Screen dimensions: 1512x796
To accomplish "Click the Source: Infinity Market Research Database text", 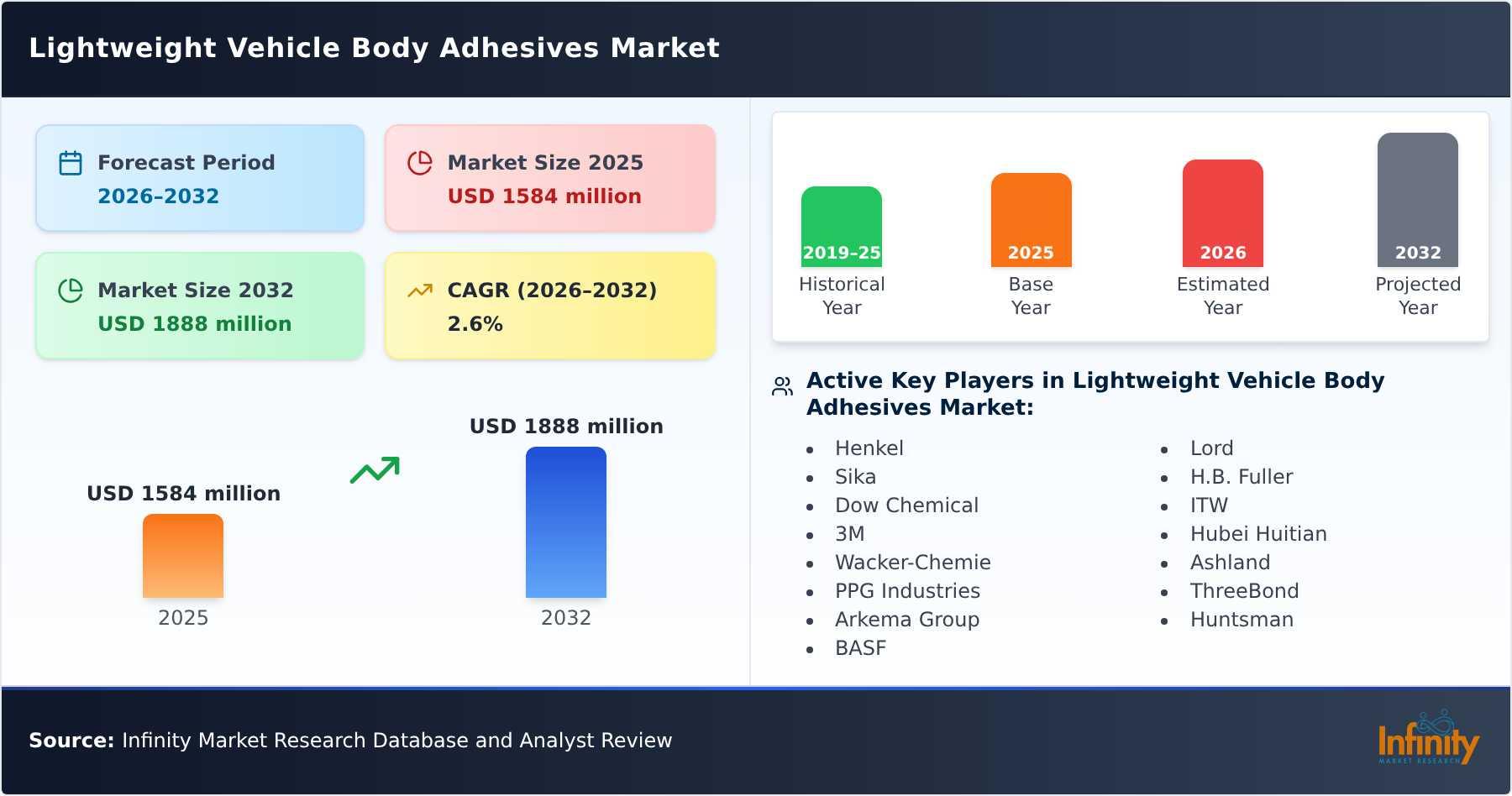I will pos(350,741).
